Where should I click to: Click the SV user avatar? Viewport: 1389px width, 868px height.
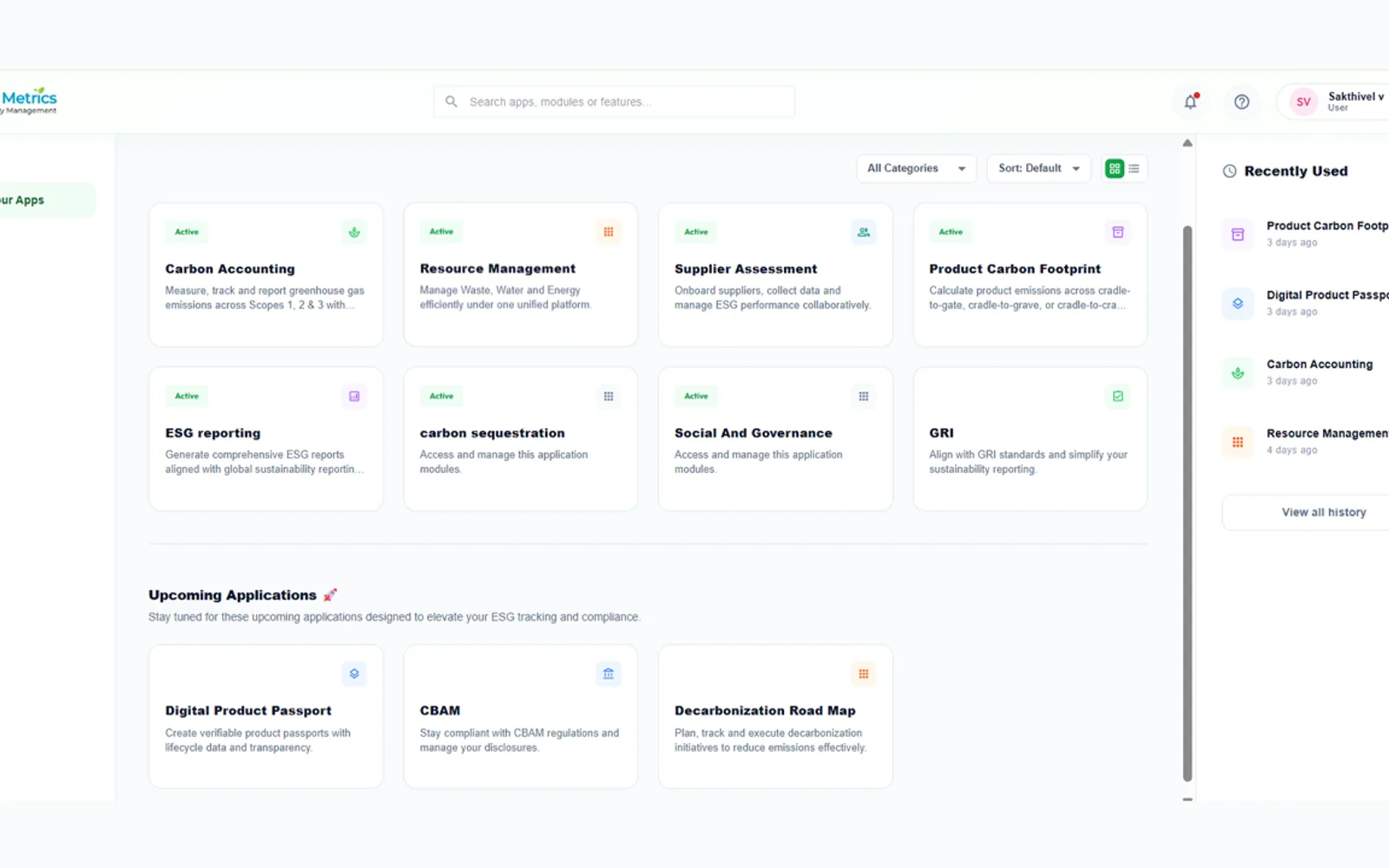click(x=1303, y=102)
